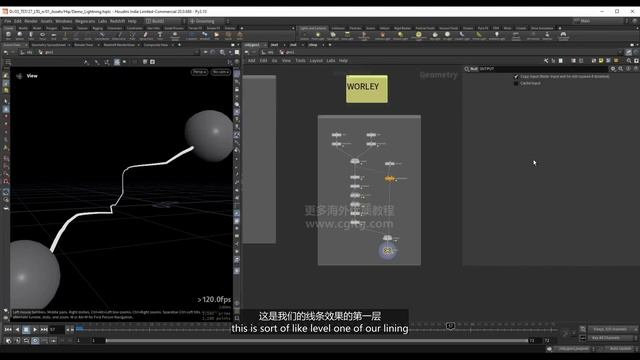640x360 pixels.
Task: Select the Sphere shelf tool
Action: pyautogui.click(x=19, y=36)
